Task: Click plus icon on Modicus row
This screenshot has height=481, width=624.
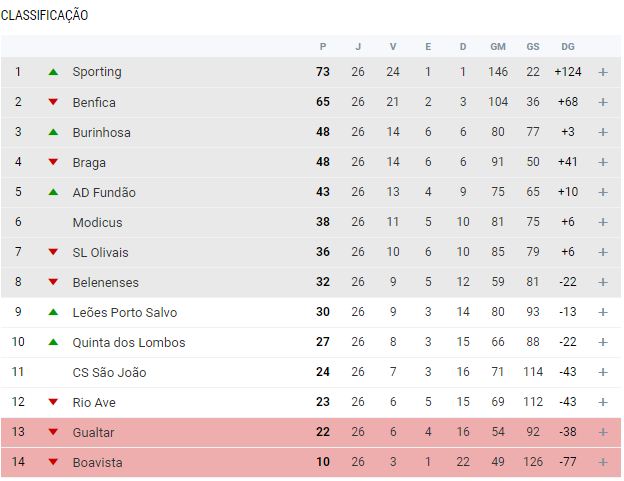Action: click(603, 222)
